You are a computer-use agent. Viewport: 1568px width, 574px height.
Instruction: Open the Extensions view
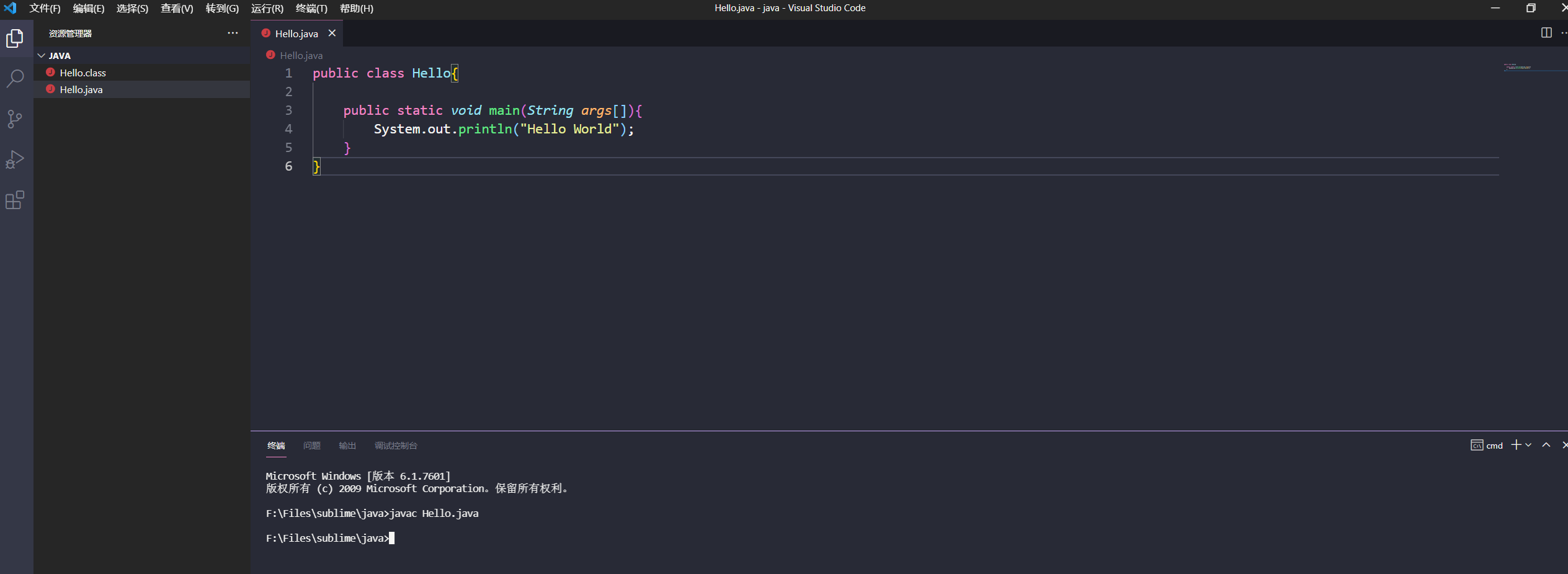coord(15,200)
